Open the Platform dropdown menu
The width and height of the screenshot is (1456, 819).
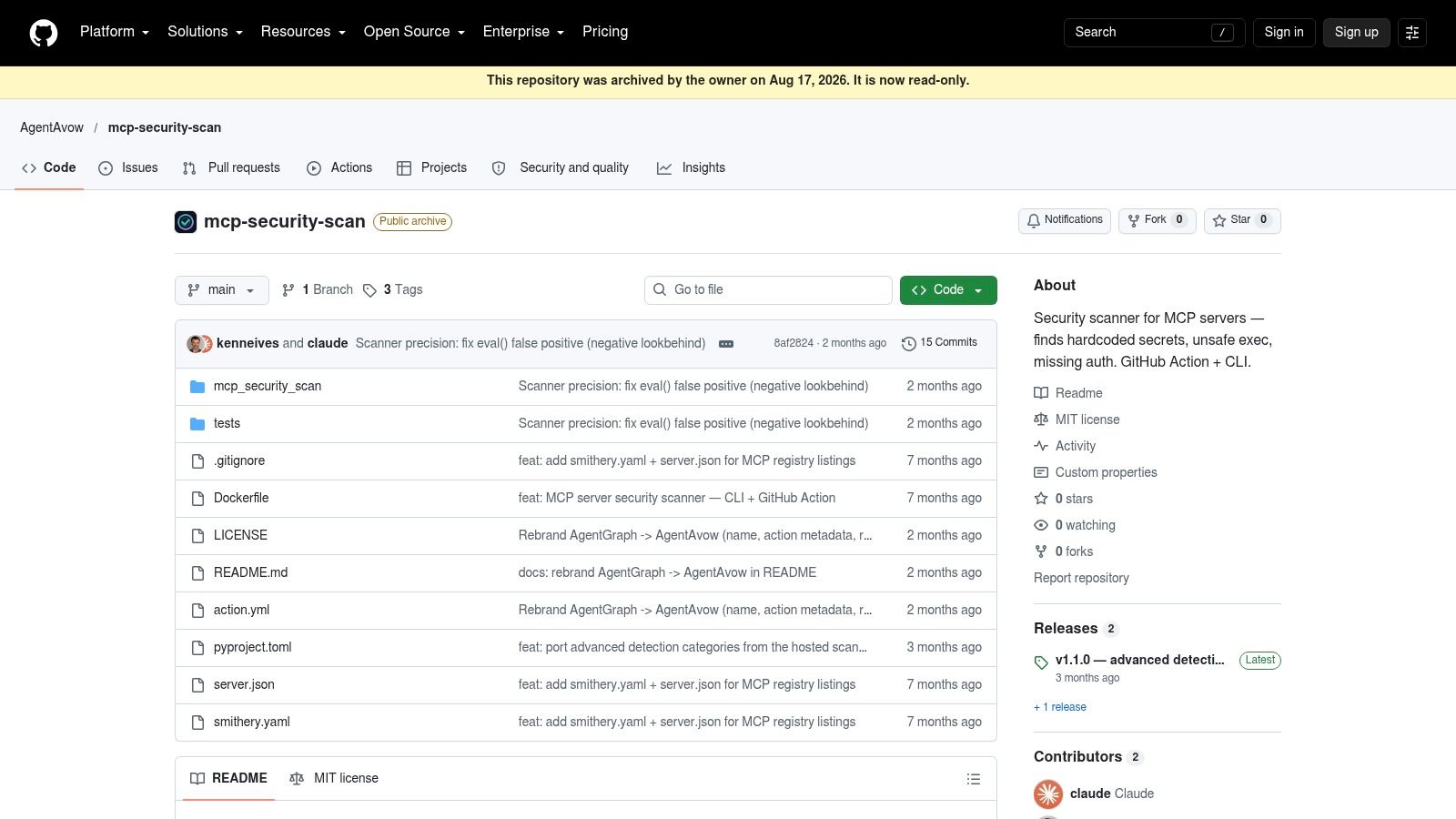click(115, 32)
